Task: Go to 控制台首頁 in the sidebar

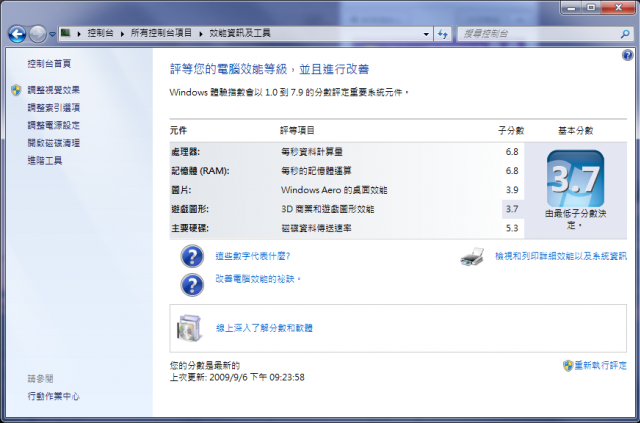Action: coord(49,64)
